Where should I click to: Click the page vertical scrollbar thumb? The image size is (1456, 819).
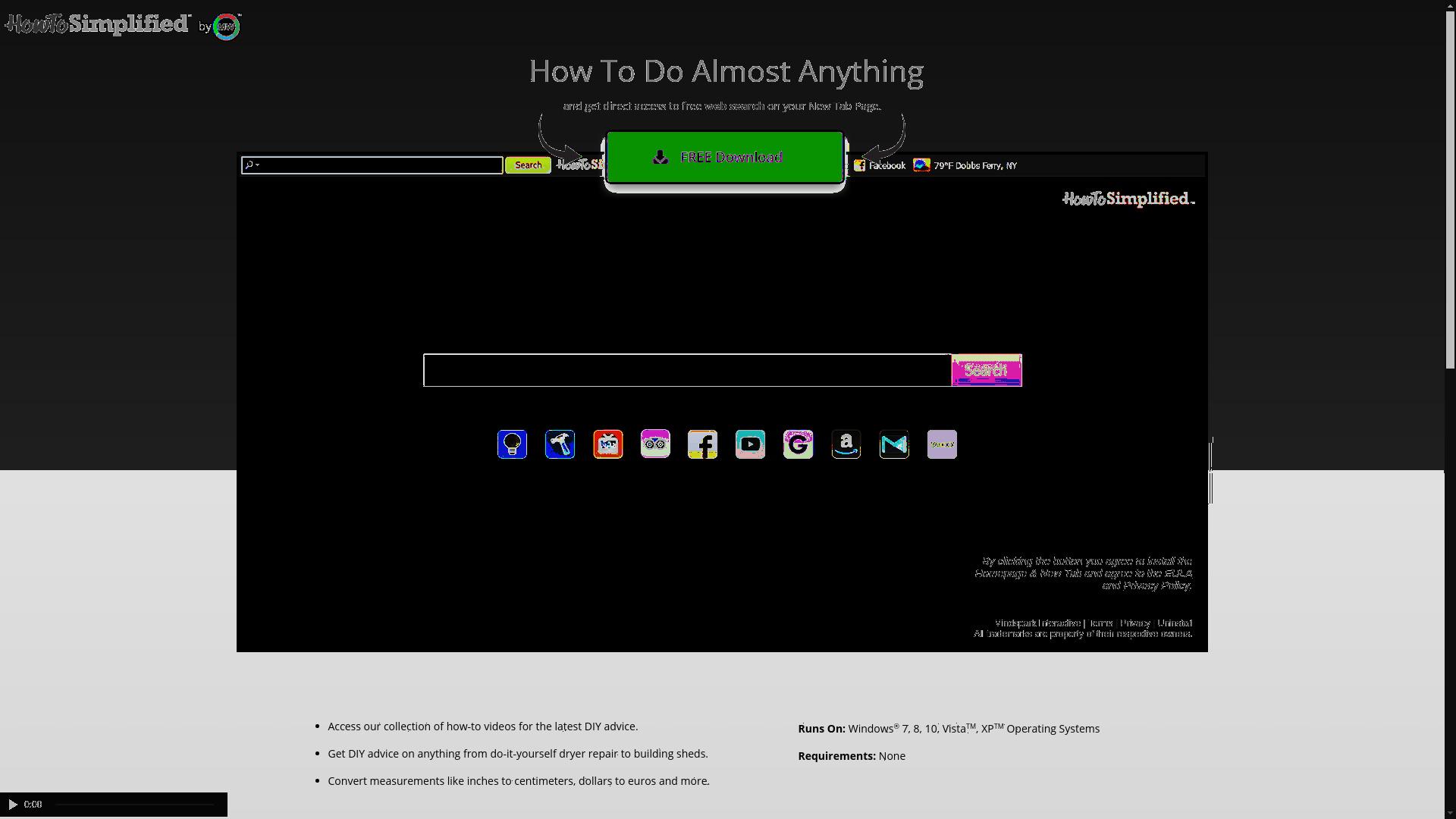coord(1450,191)
